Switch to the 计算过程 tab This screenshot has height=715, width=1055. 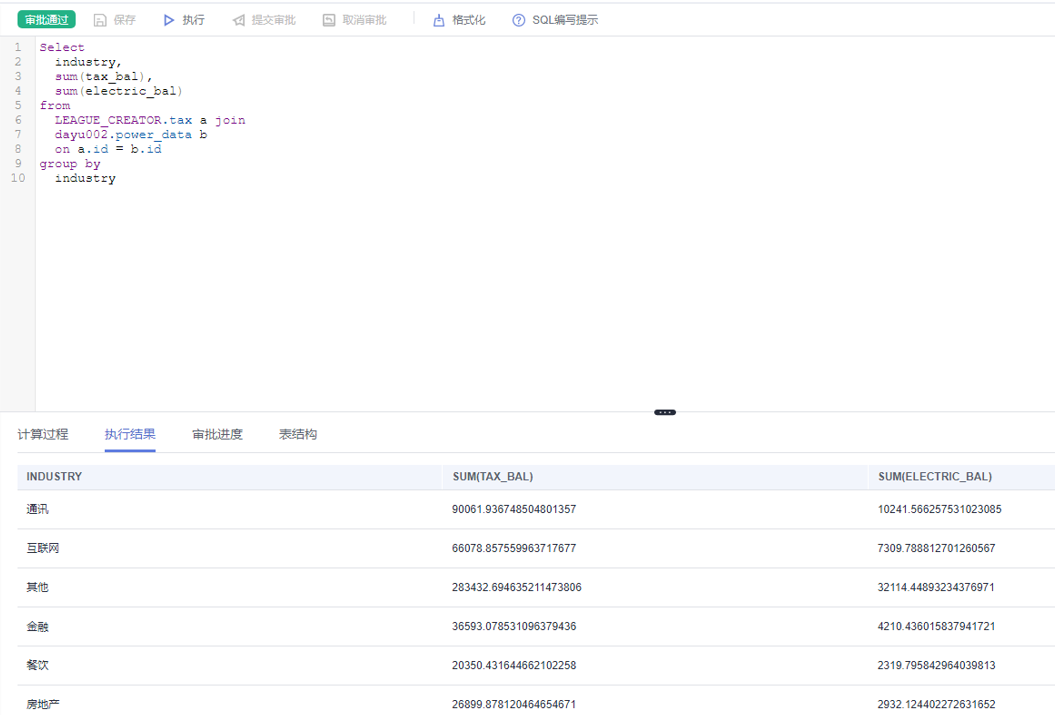point(42,435)
